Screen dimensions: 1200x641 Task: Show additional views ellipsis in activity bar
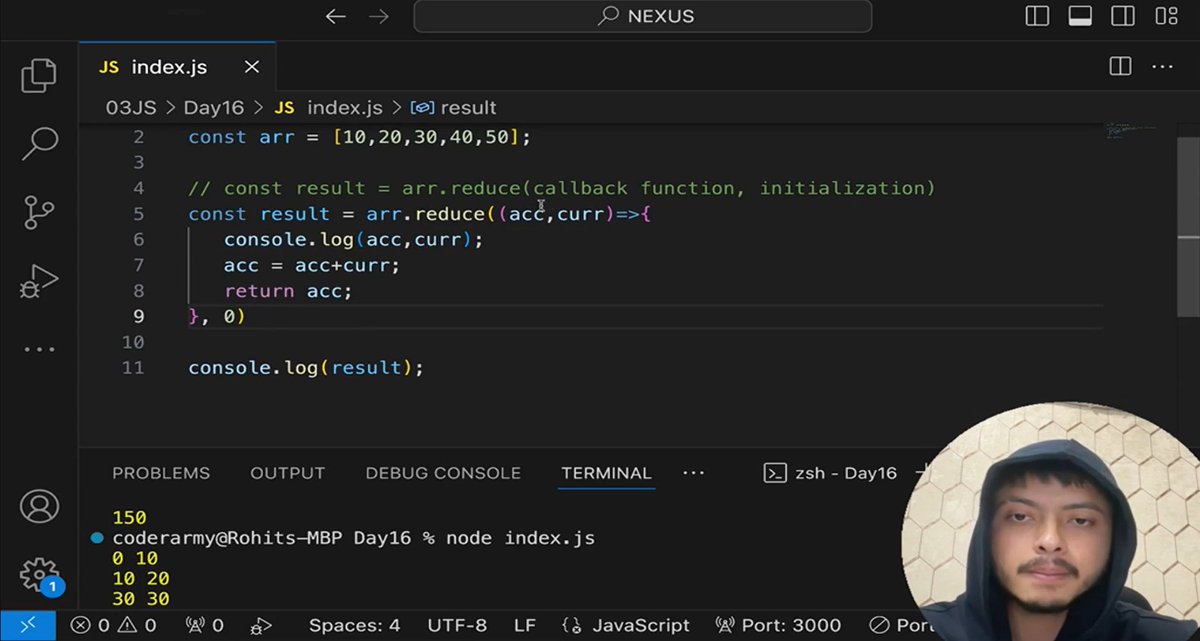39,349
